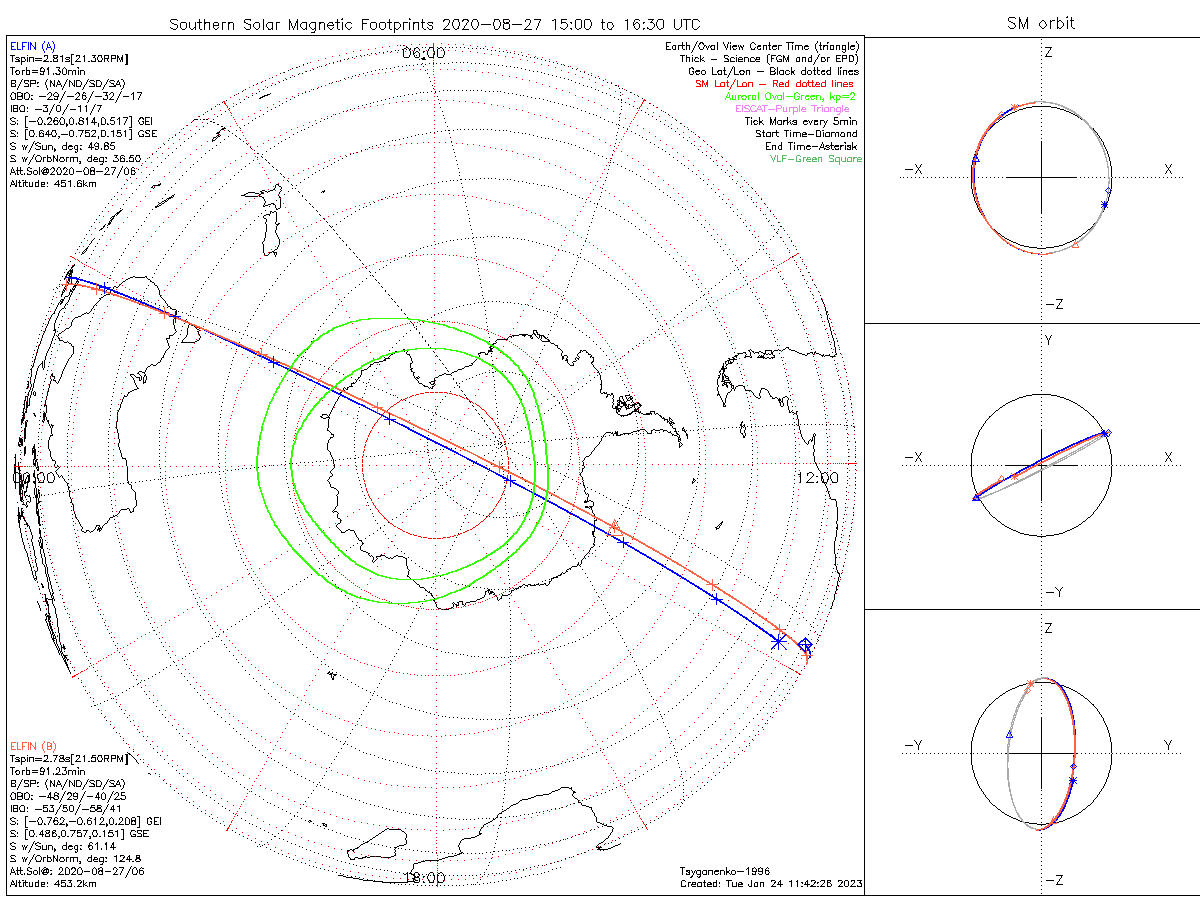Click the '06:00' local time label

[x=423, y=52]
